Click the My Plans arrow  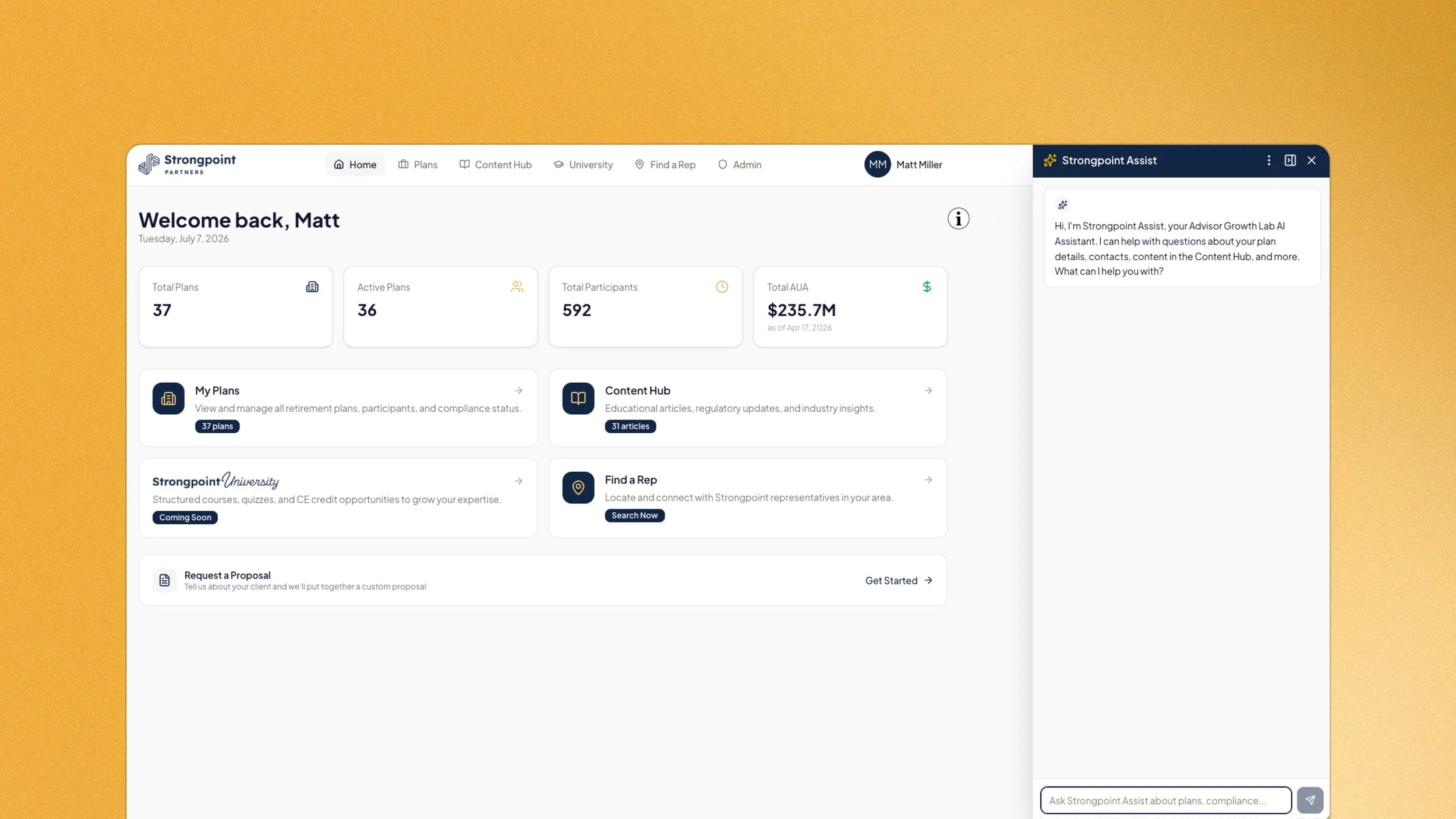518,391
